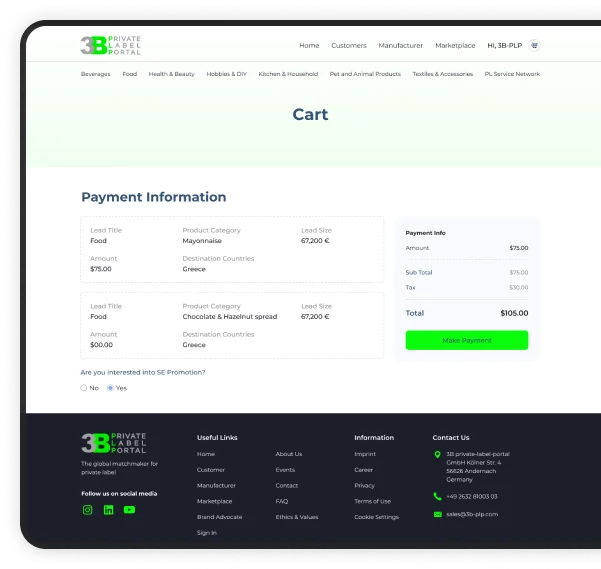Click the 3B Private Label Portal header logo
The width and height of the screenshot is (601, 569).
(111, 45)
